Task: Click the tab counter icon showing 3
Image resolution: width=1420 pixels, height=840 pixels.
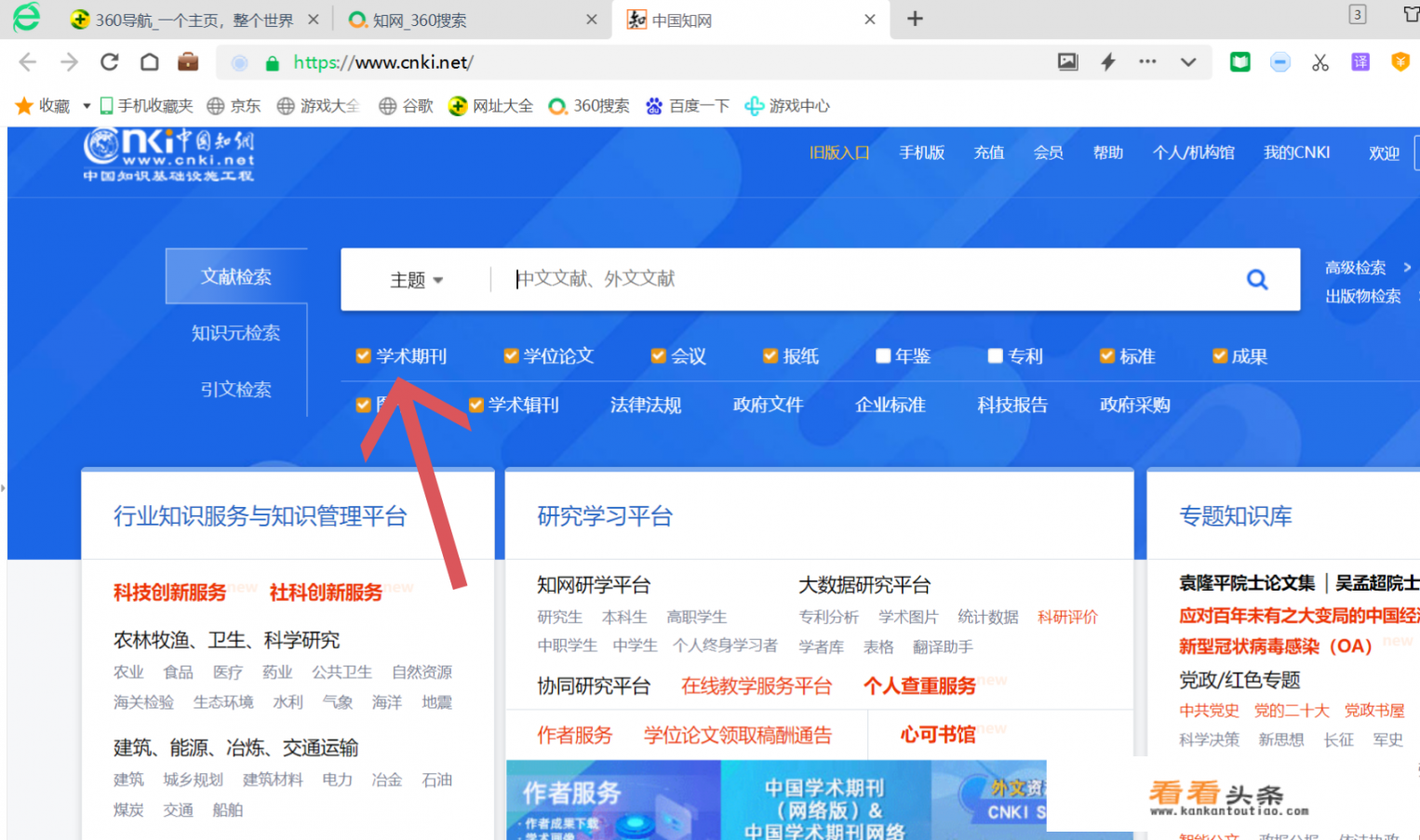Action: click(x=1358, y=14)
